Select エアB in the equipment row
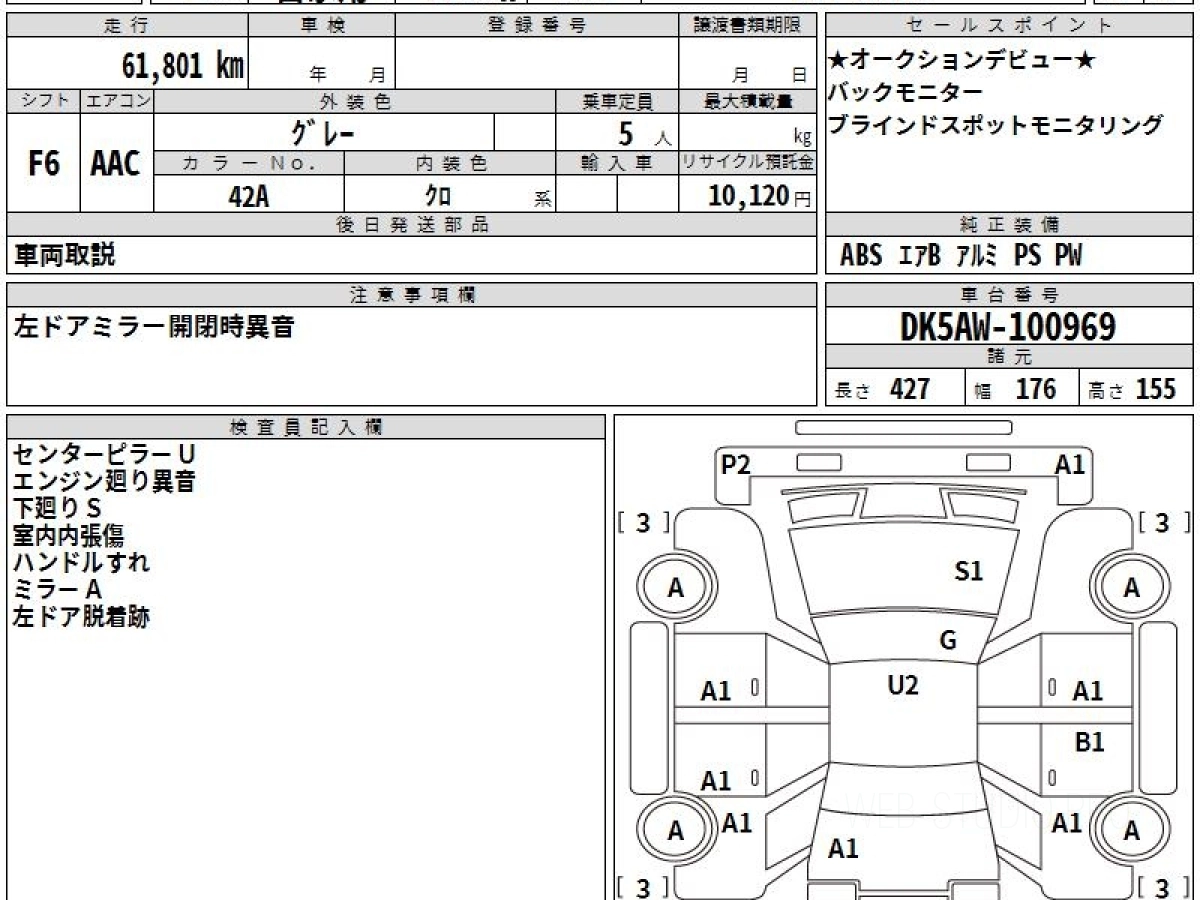The height and width of the screenshot is (900, 1200). (x=919, y=256)
